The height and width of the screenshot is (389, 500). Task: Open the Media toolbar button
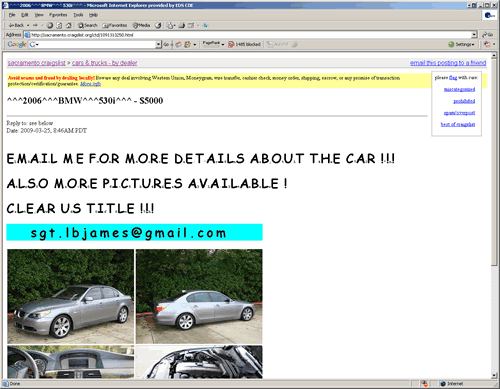141,25
